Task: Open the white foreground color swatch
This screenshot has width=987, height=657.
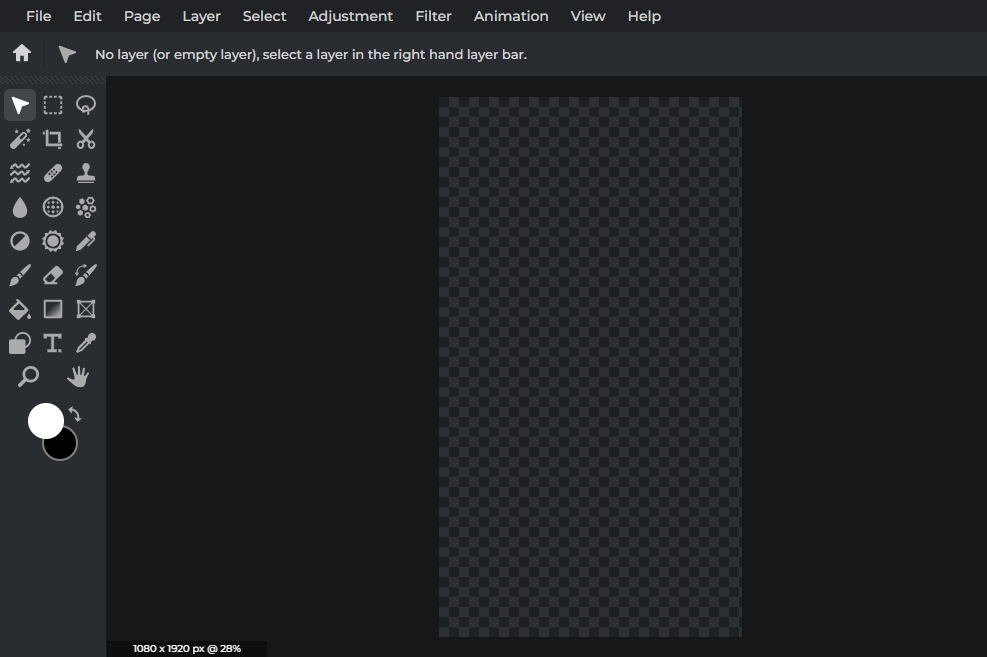Action: [44, 420]
